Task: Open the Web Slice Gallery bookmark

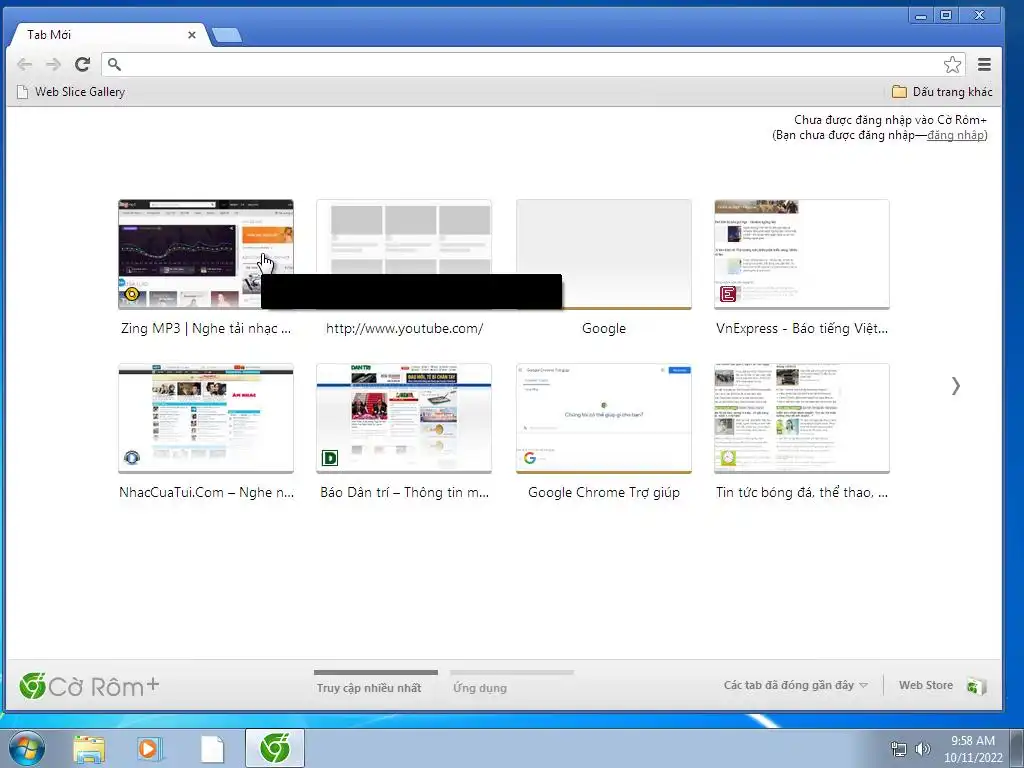Action: coord(71,92)
